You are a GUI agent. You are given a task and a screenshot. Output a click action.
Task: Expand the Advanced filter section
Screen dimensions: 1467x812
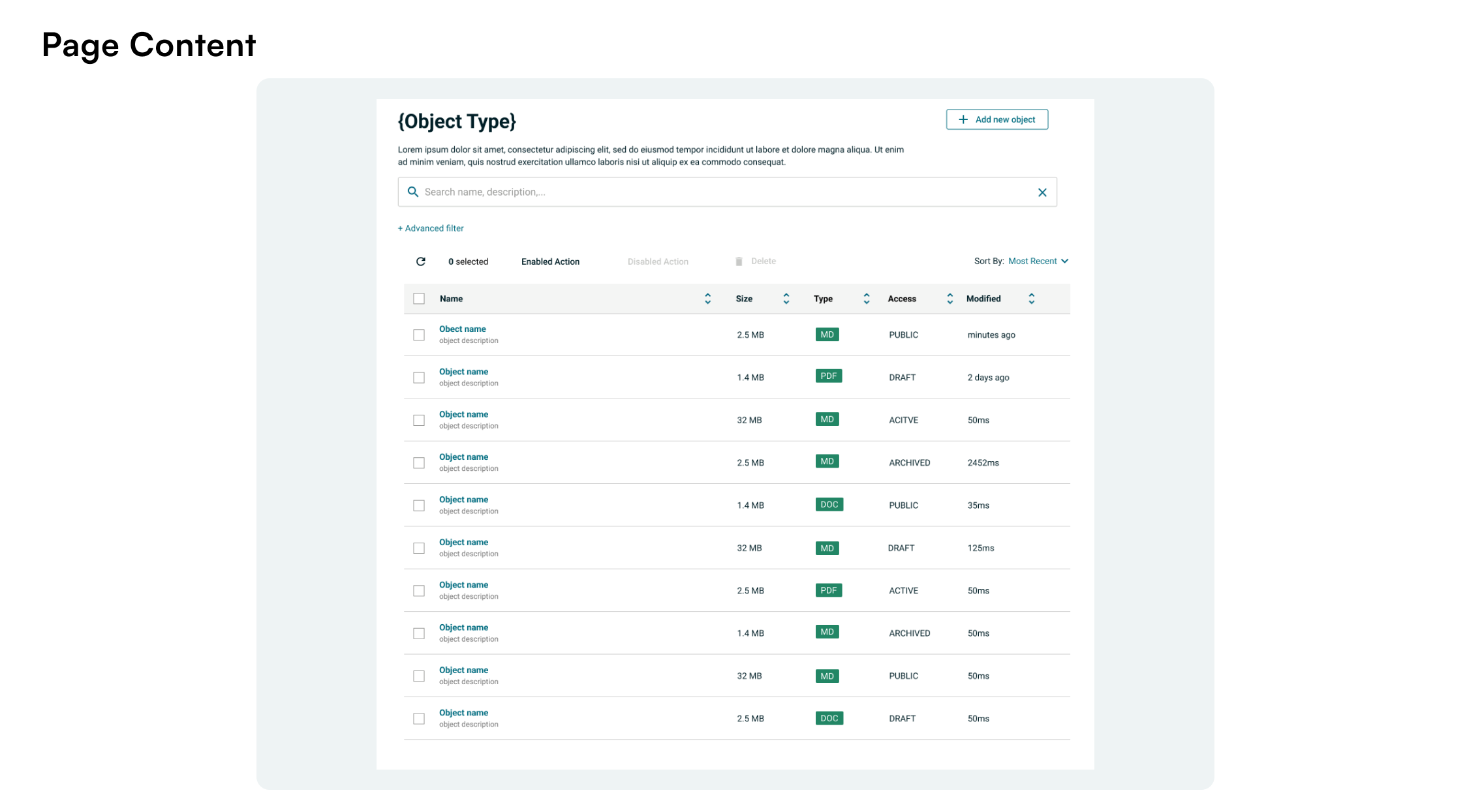(x=431, y=228)
